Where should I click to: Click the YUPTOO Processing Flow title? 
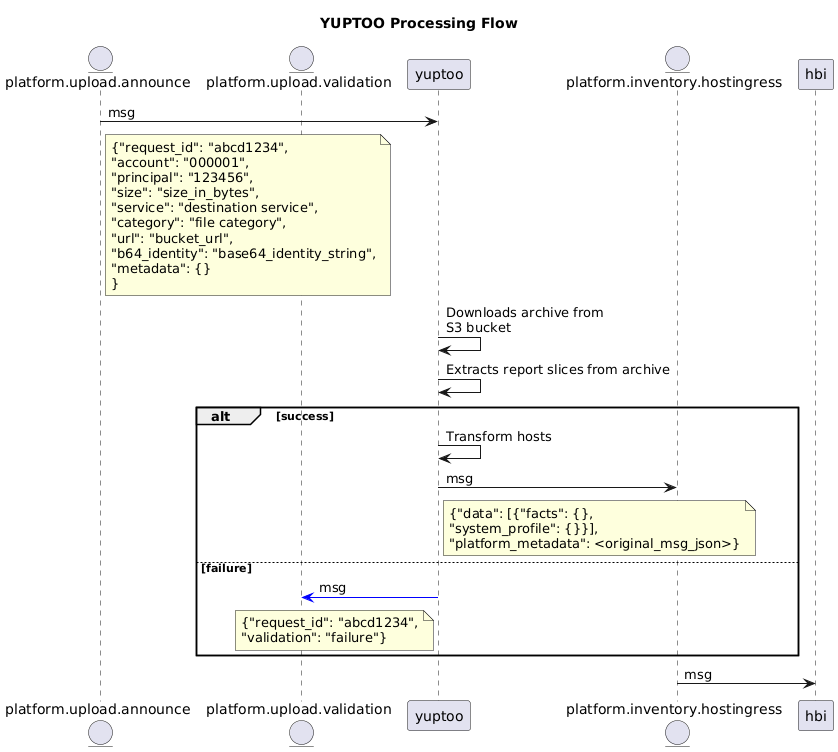tap(418, 24)
